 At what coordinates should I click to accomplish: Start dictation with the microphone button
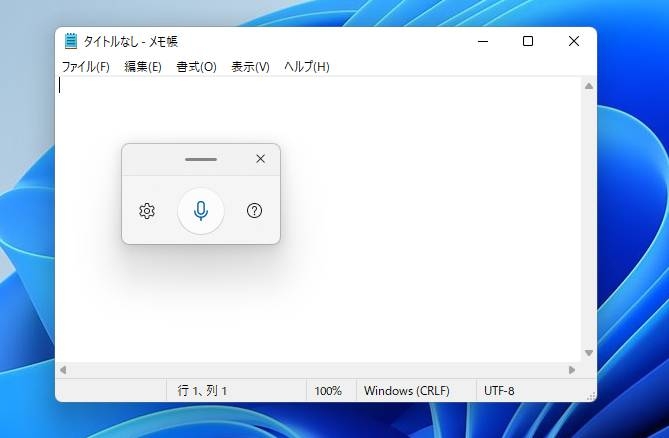201,211
